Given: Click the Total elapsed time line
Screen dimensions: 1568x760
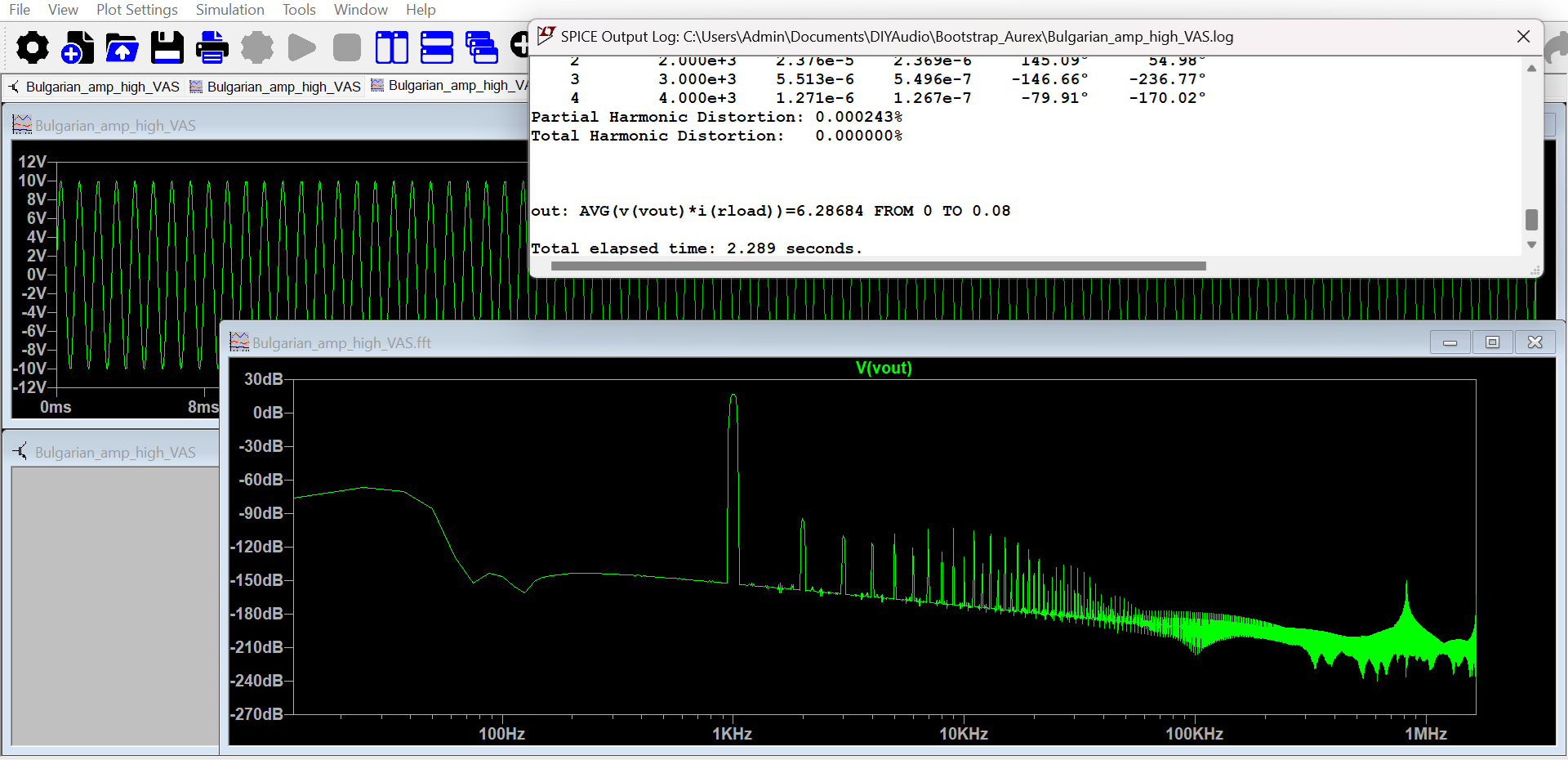Looking at the screenshot, I should (x=697, y=248).
